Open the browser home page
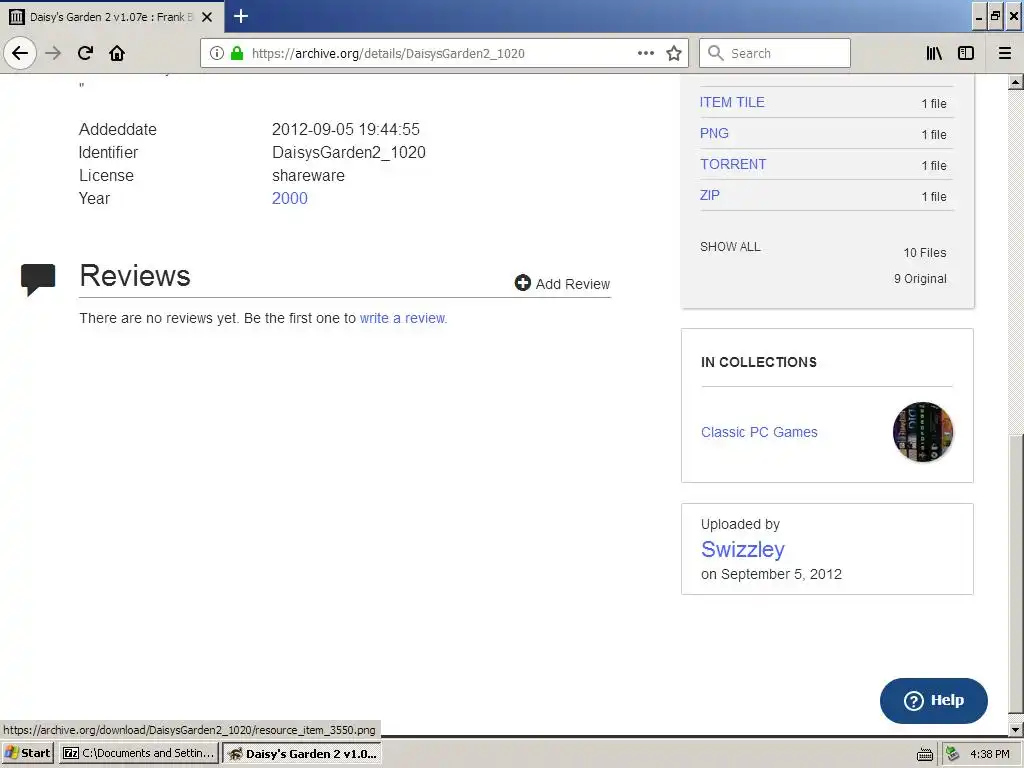 (117, 53)
